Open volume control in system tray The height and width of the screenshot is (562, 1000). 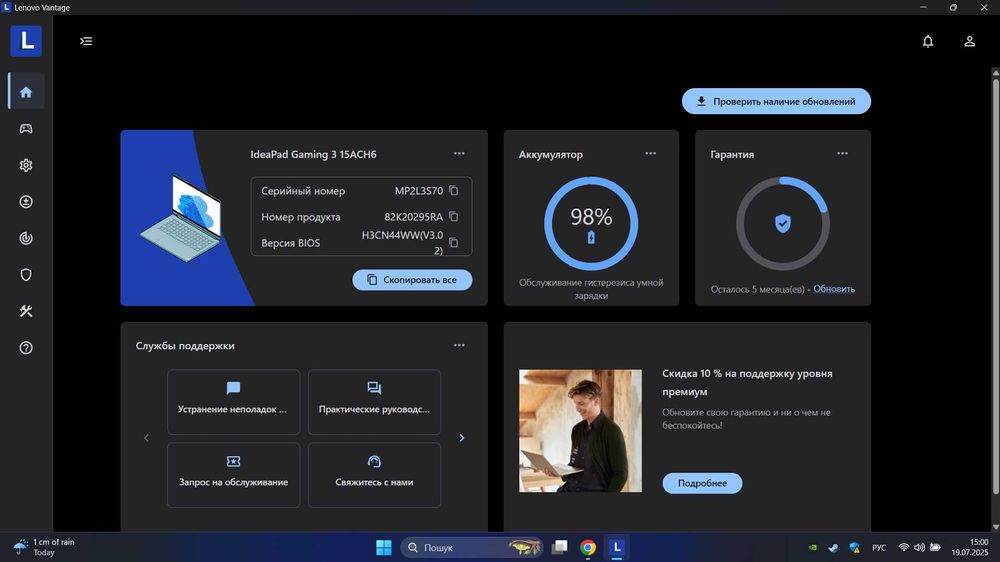click(x=919, y=547)
